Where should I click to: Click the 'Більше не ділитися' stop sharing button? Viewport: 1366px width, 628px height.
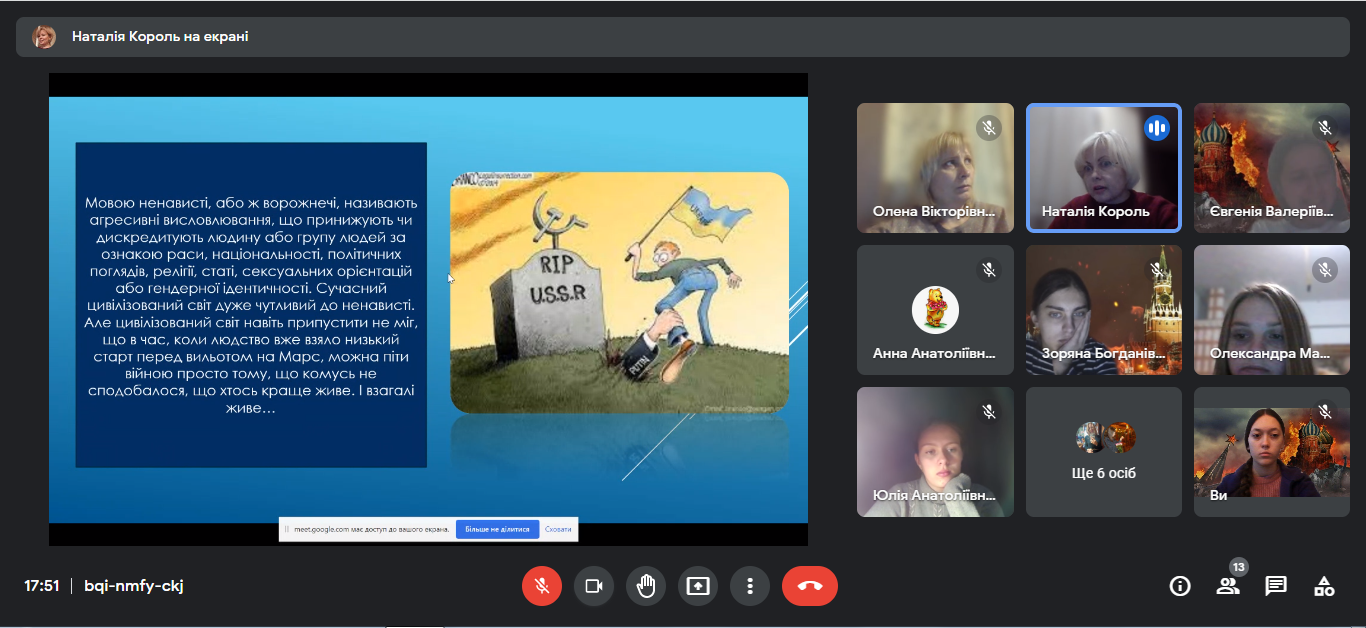click(x=497, y=529)
